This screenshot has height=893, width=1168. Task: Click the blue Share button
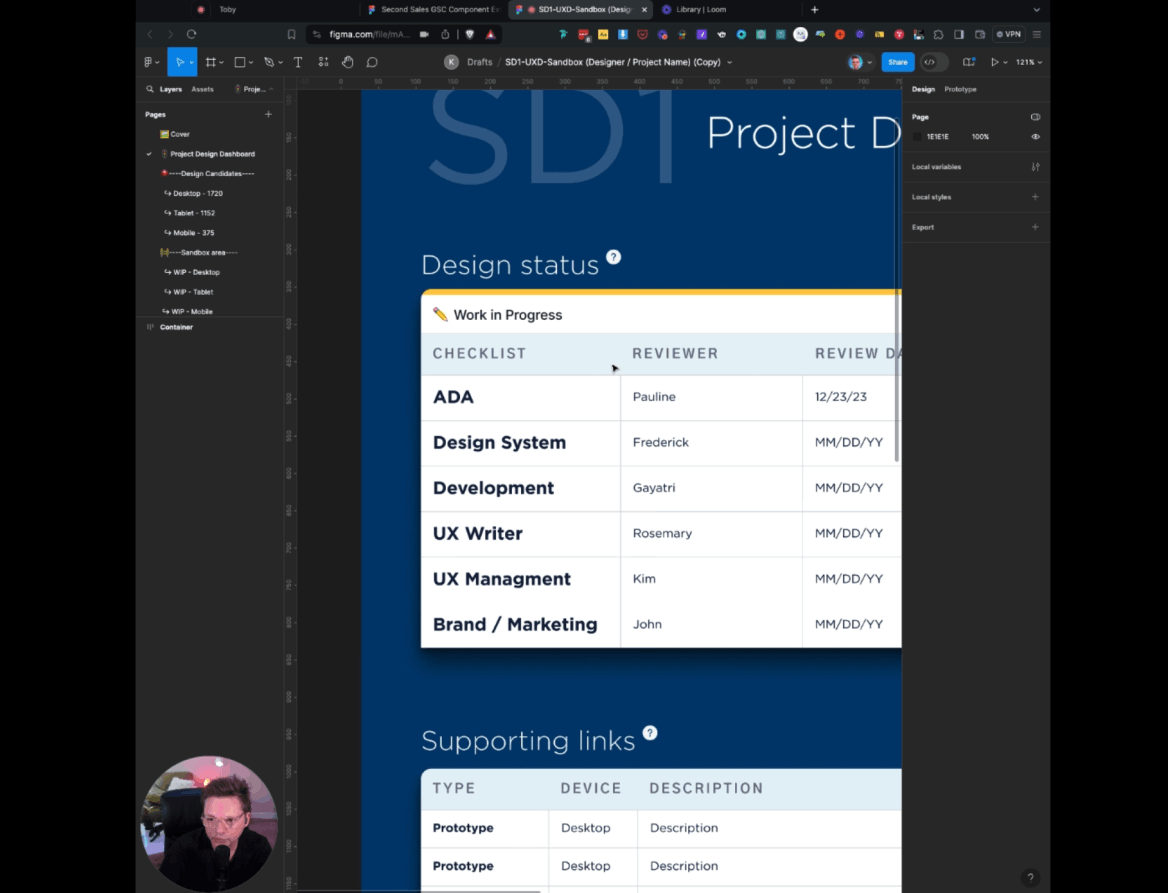(x=897, y=62)
